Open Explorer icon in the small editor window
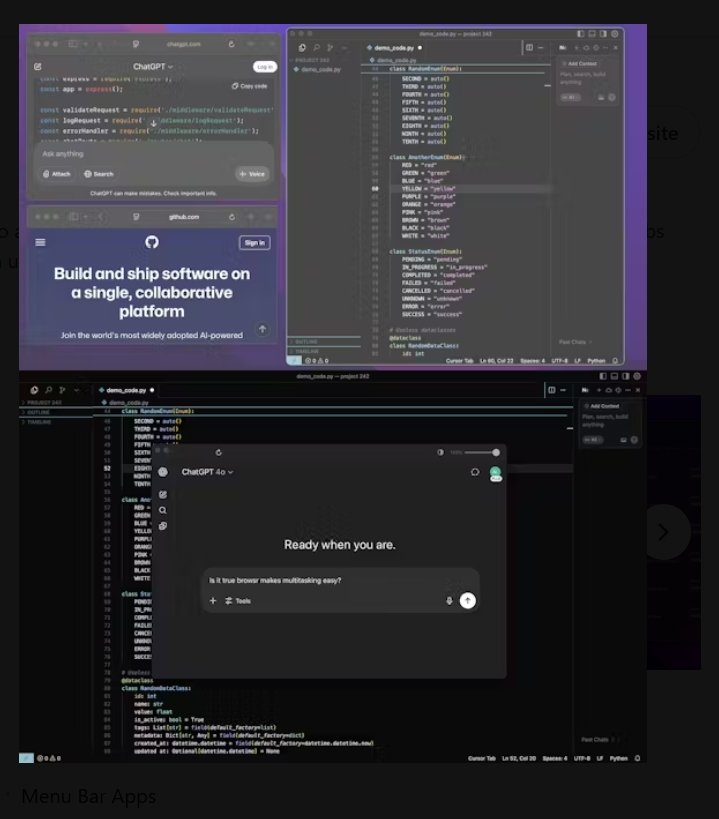The image size is (719, 819). [x=302, y=48]
